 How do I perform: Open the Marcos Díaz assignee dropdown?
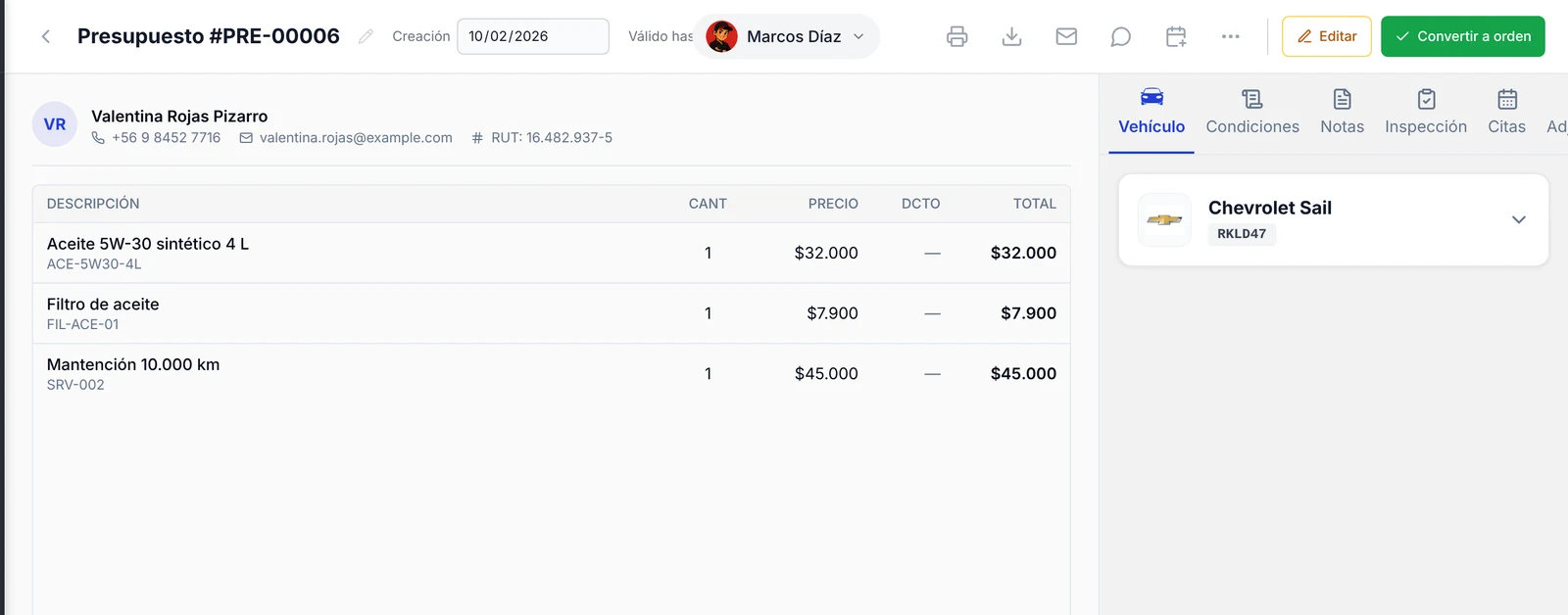[x=787, y=36]
